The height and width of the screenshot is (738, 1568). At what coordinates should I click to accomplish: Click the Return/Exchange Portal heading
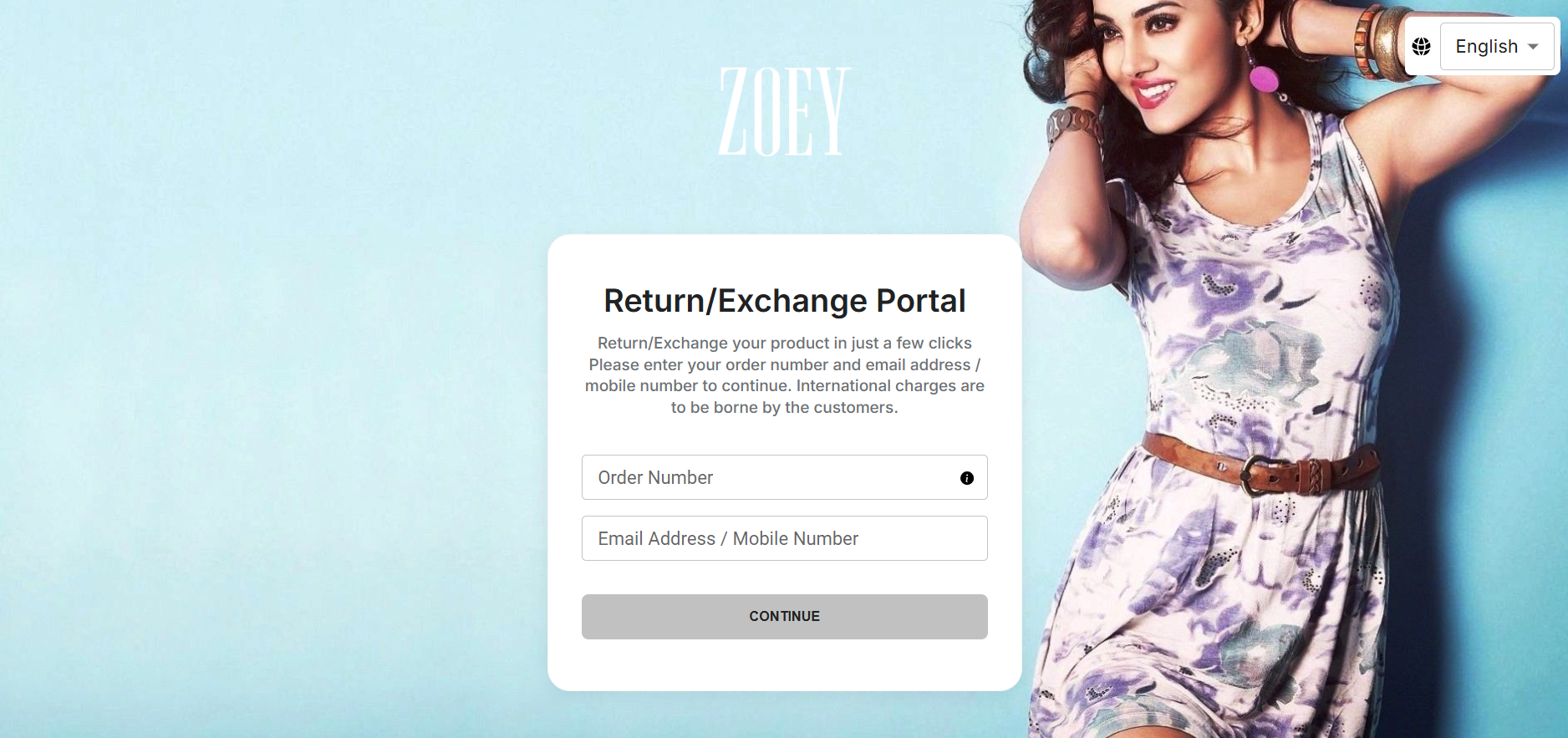[784, 301]
